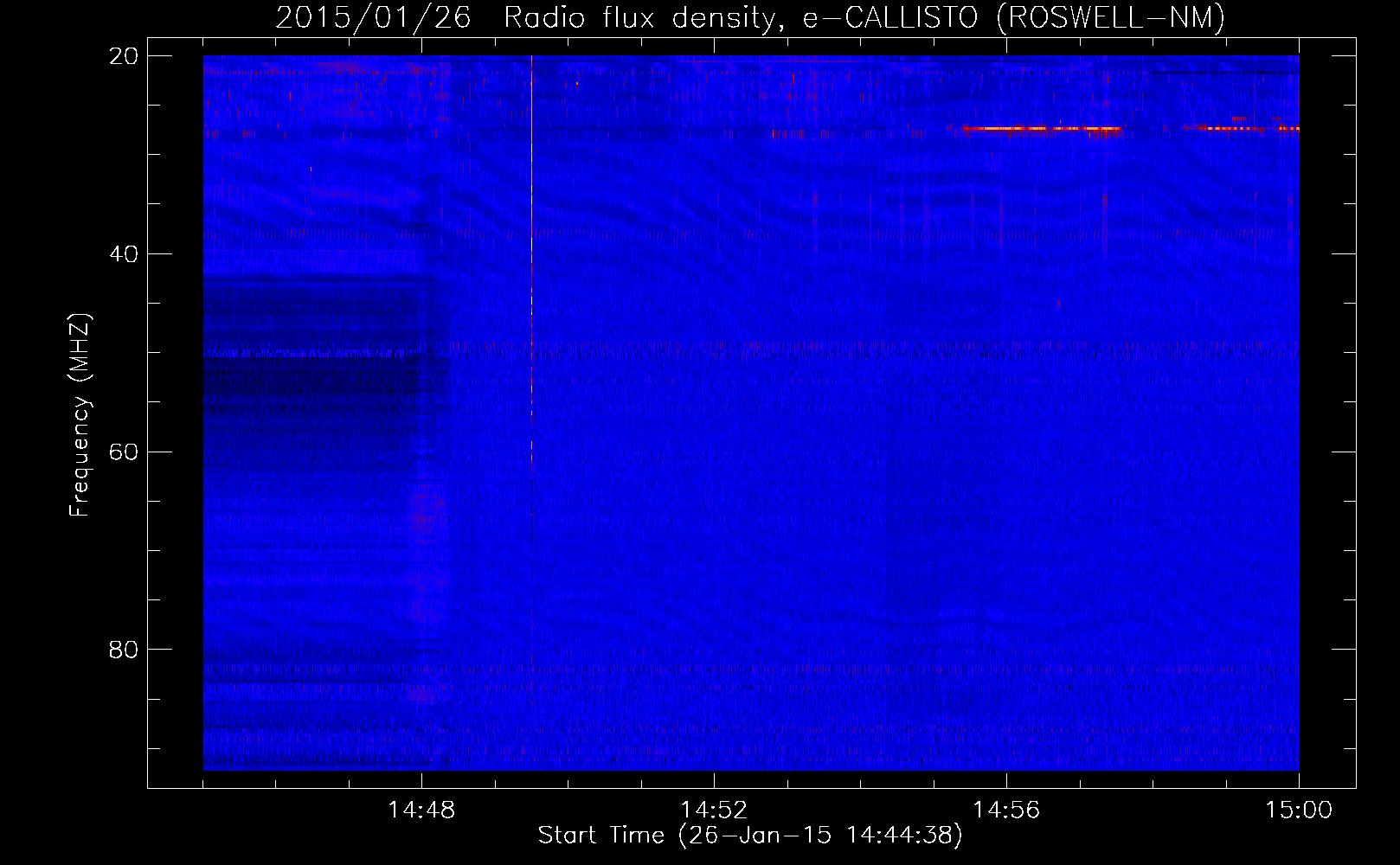The image size is (1400, 865).
Task: Click the '14:56' time tick label
Action: pyautogui.click(x=1006, y=811)
